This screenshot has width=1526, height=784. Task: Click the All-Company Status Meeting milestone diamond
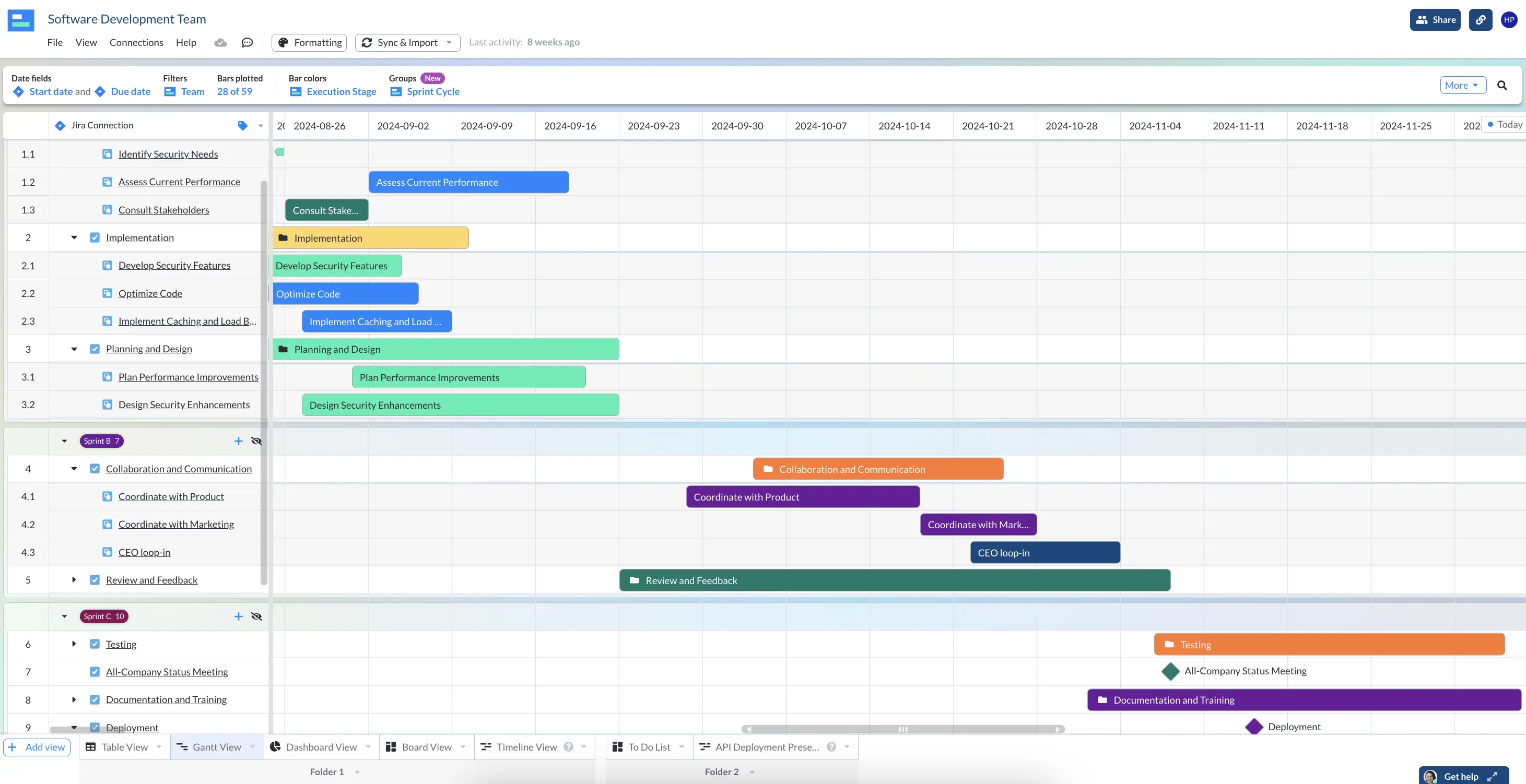coord(1170,671)
